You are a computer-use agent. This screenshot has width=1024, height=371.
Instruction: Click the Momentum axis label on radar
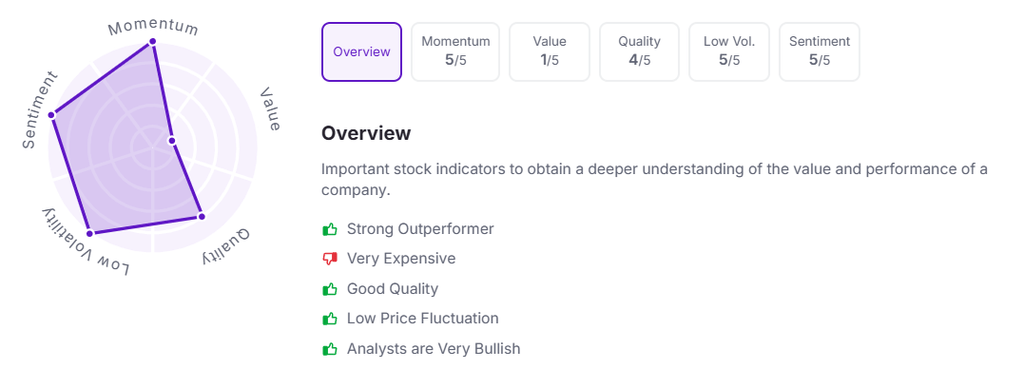tap(153, 27)
